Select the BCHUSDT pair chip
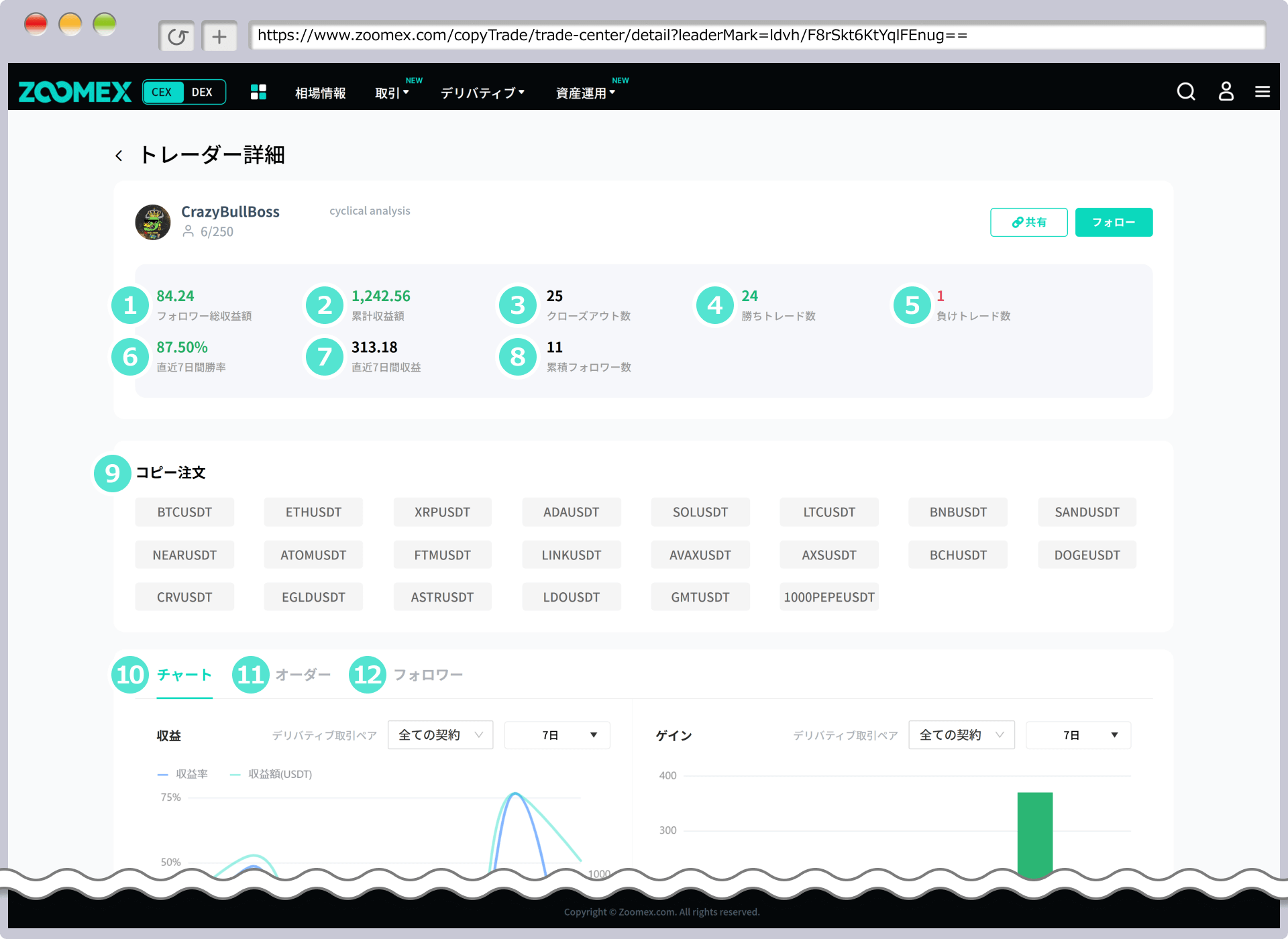1288x939 pixels. coord(958,555)
